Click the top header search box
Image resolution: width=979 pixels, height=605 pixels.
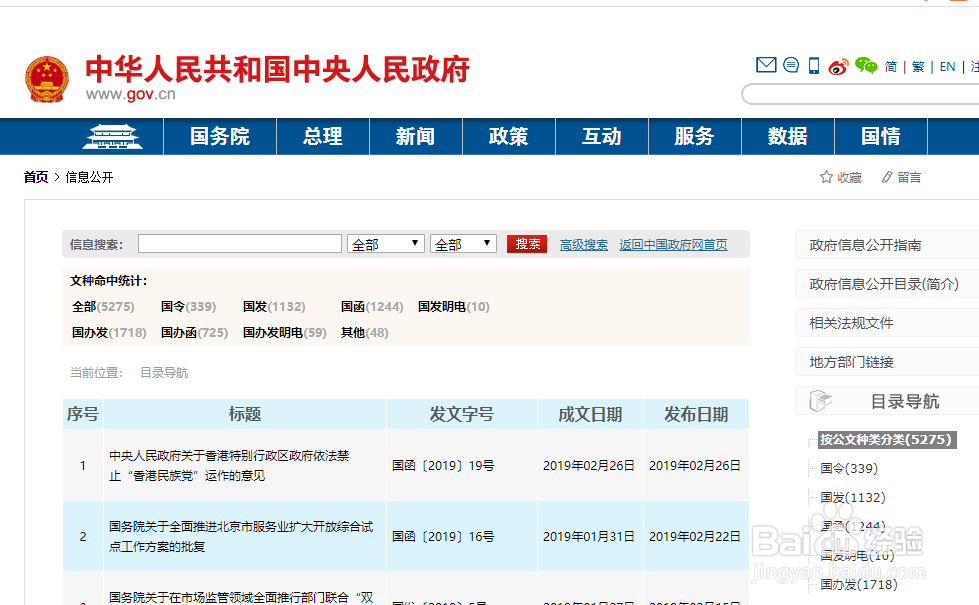tap(860, 94)
